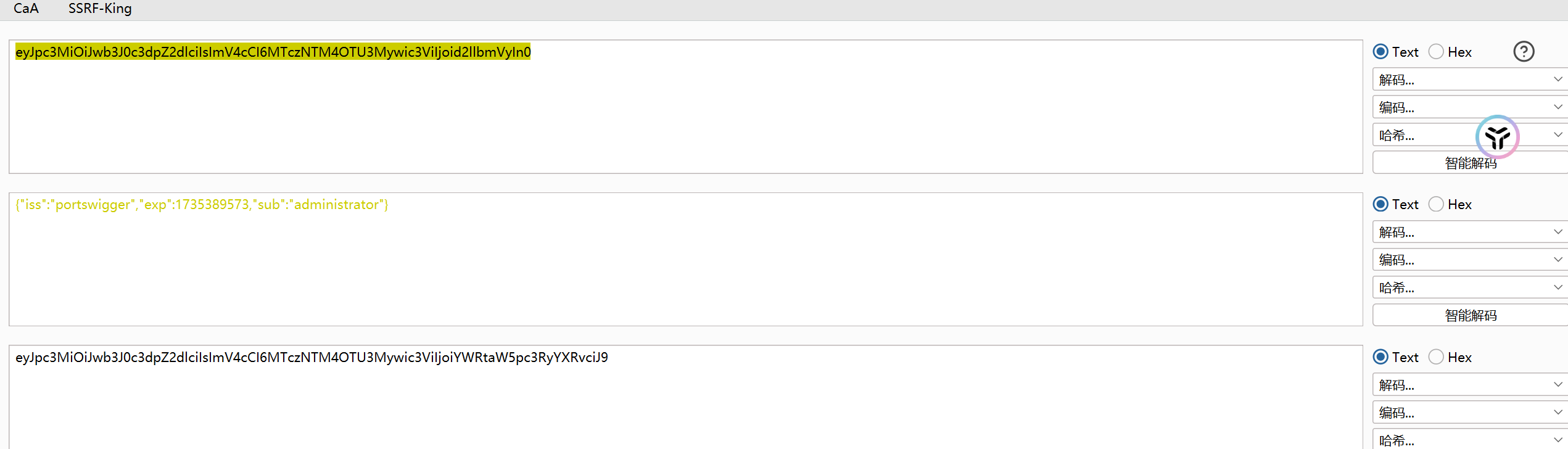Switch to the CaA tab
This screenshot has width=1568, height=449.
point(26,9)
